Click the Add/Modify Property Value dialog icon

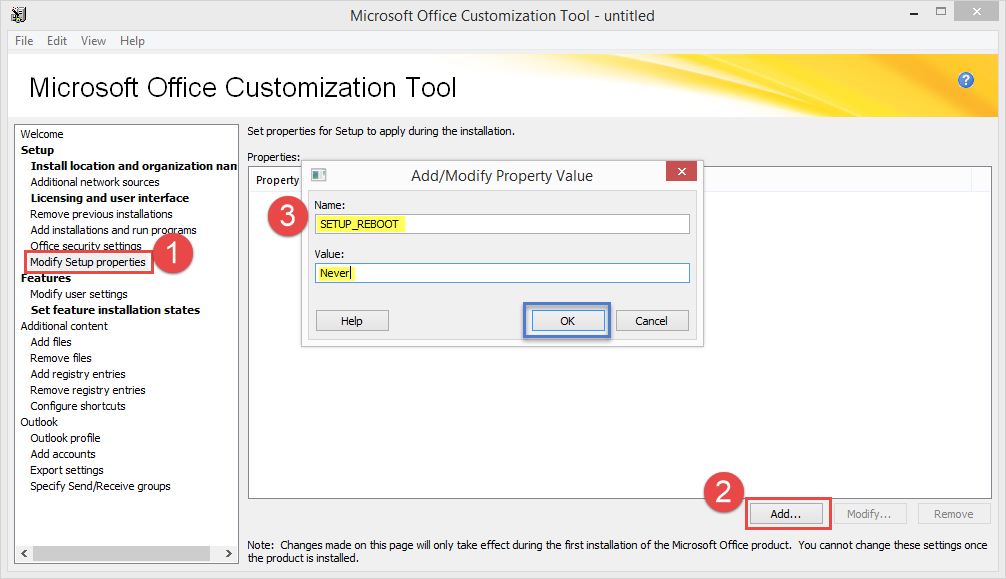click(318, 175)
